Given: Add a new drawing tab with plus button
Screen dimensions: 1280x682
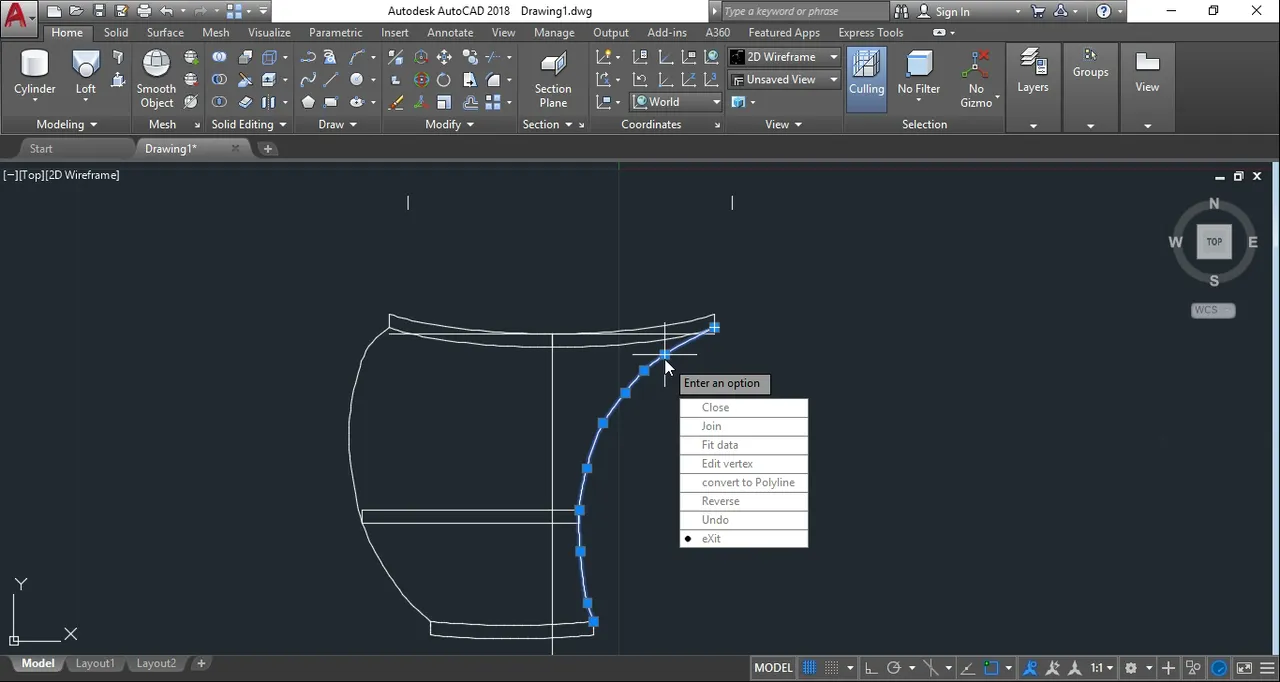Looking at the screenshot, I should pos(267,149).
